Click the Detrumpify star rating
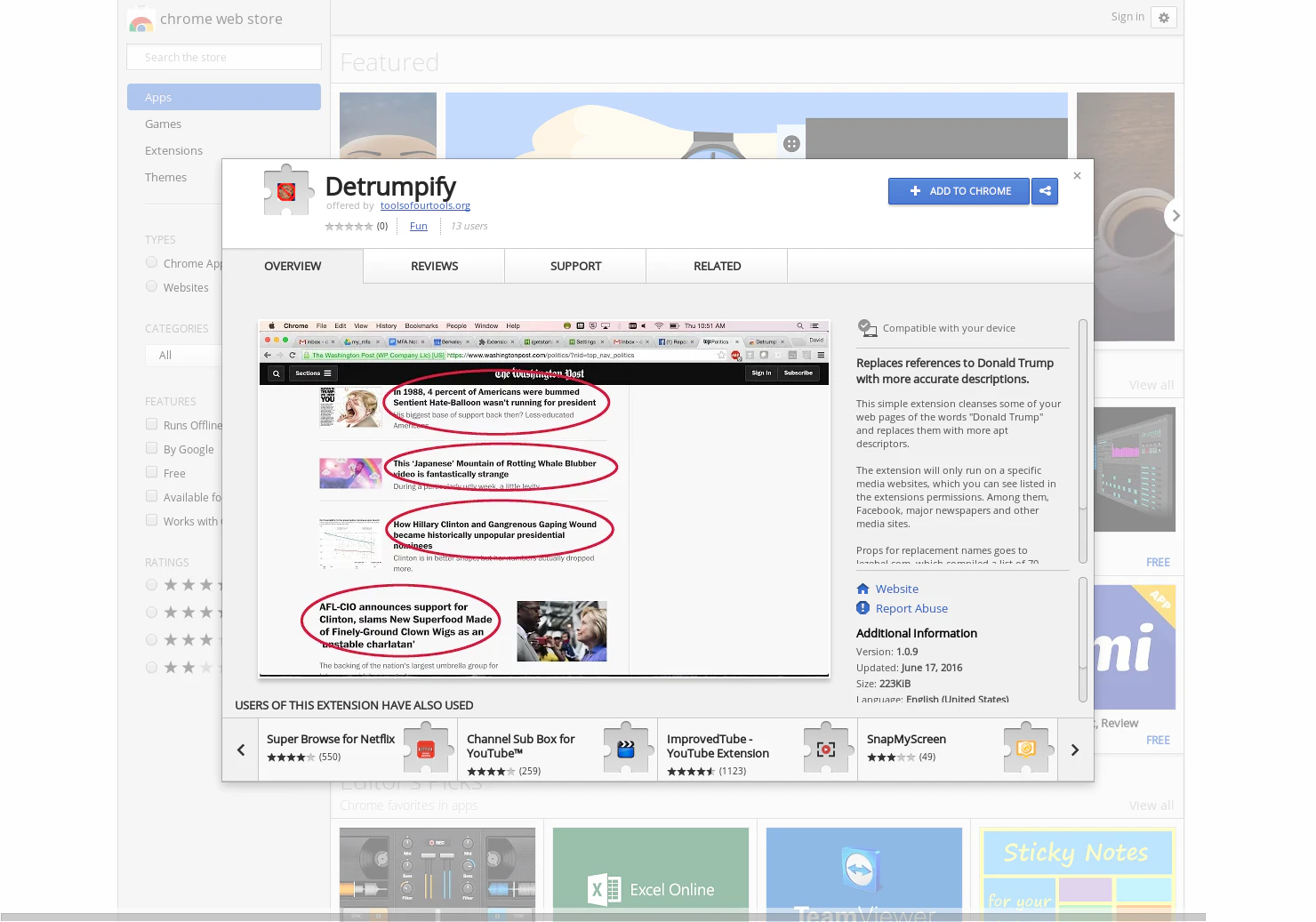 (349, 226)
